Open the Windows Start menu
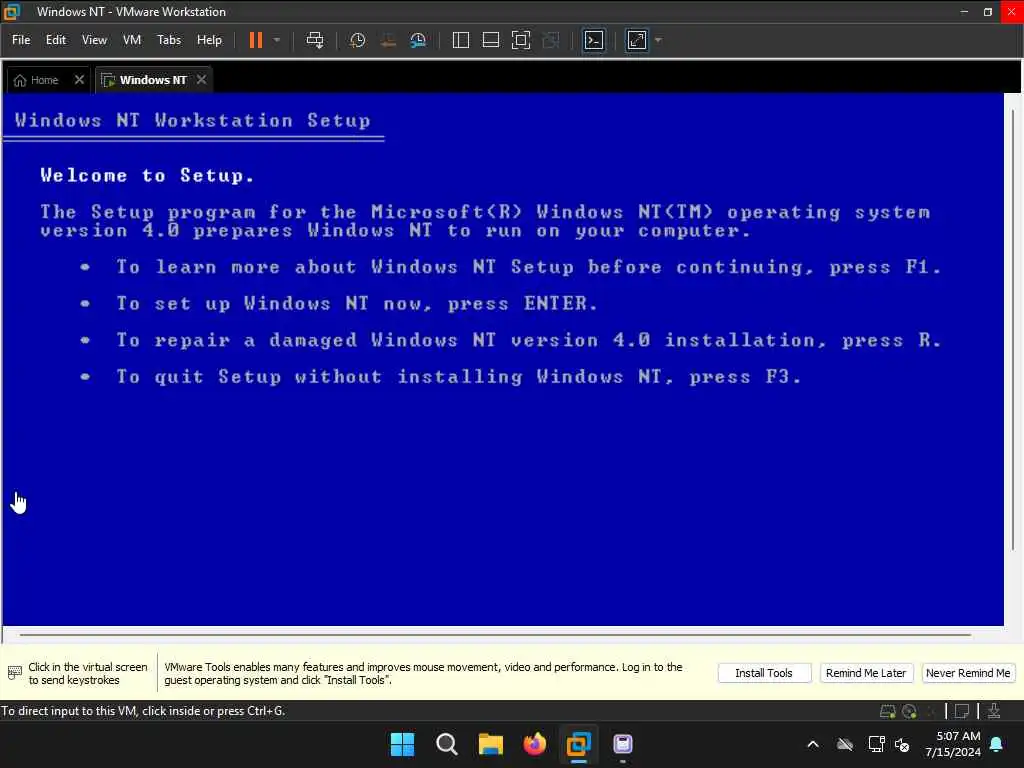This screenshot has height=768, width=1024. coord(402,744)
